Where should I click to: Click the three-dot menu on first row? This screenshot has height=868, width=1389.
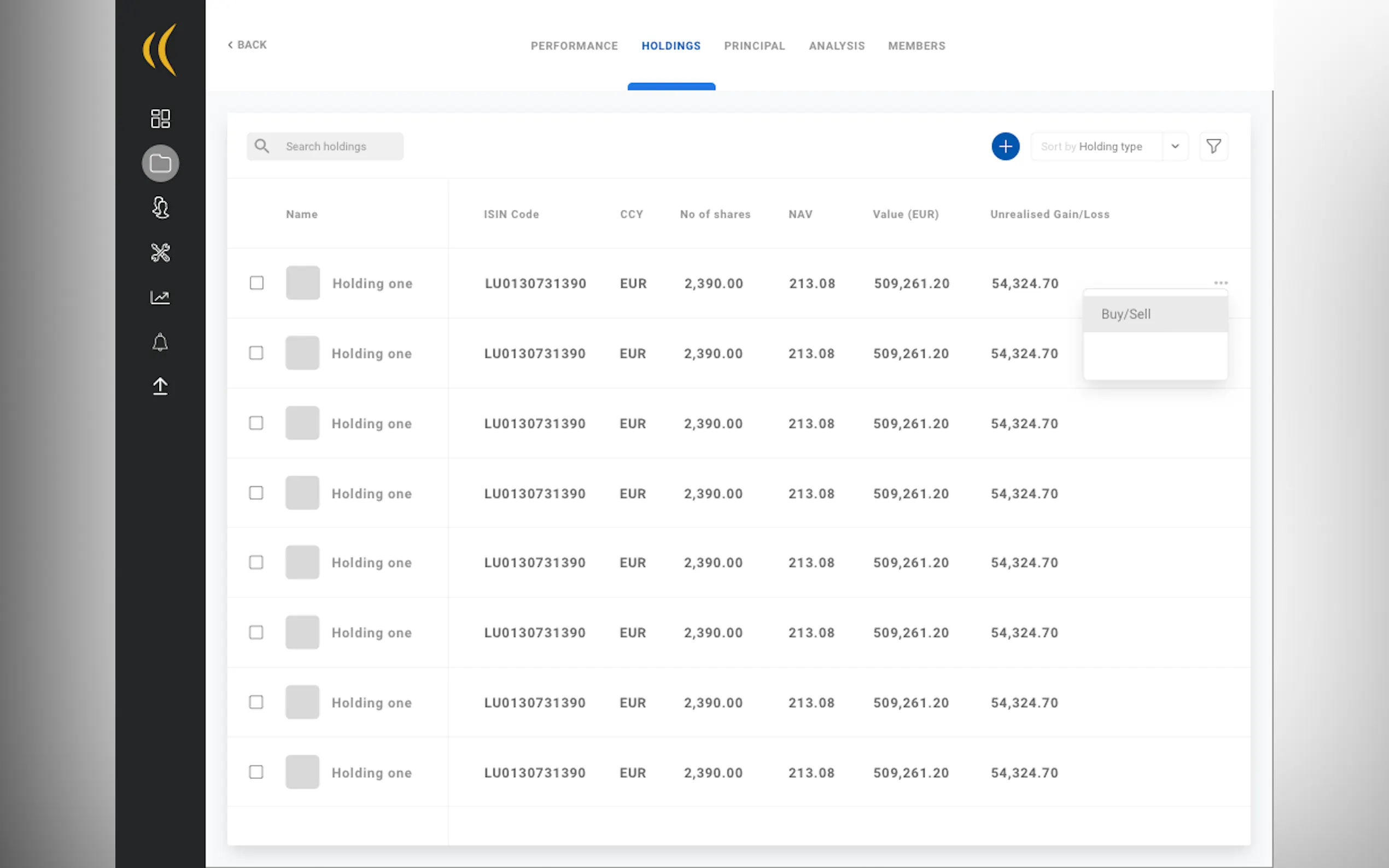click(x=1221, y=283)
